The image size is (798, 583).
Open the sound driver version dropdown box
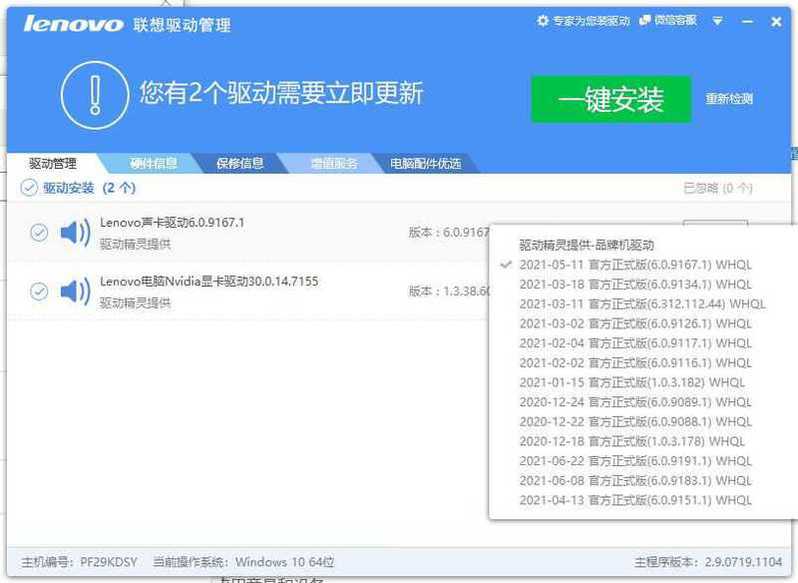[715, 222]
